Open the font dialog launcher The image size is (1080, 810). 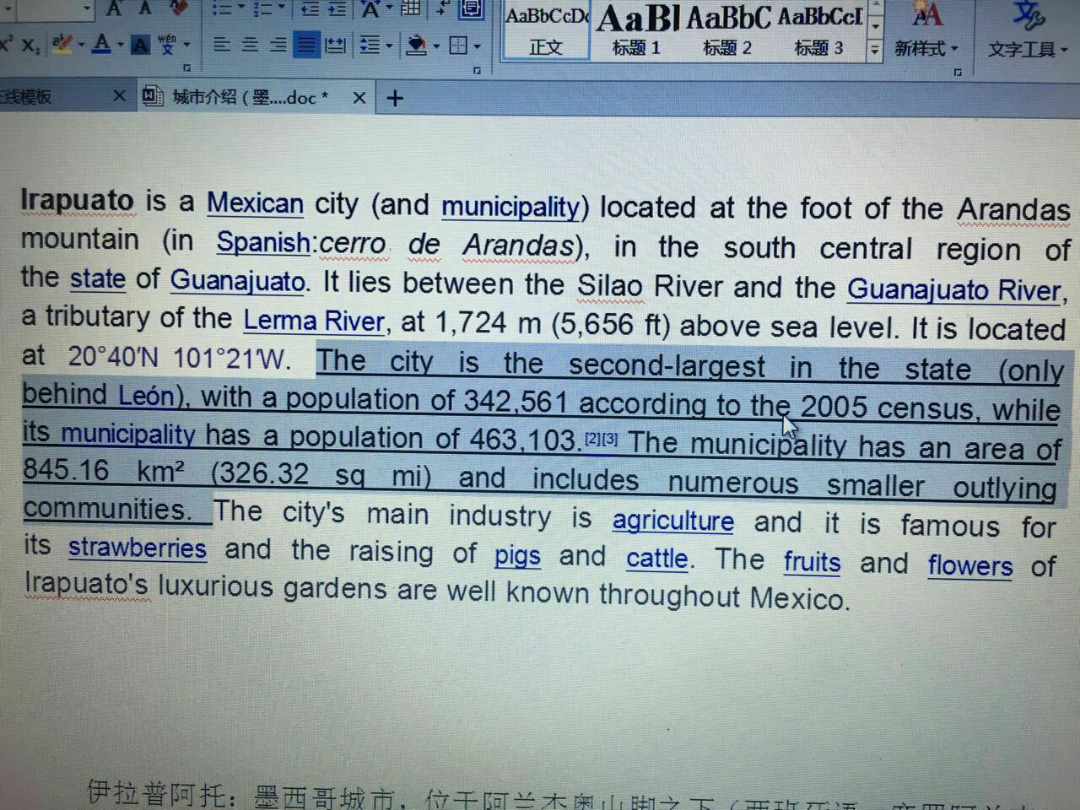[x=187, y=68]
